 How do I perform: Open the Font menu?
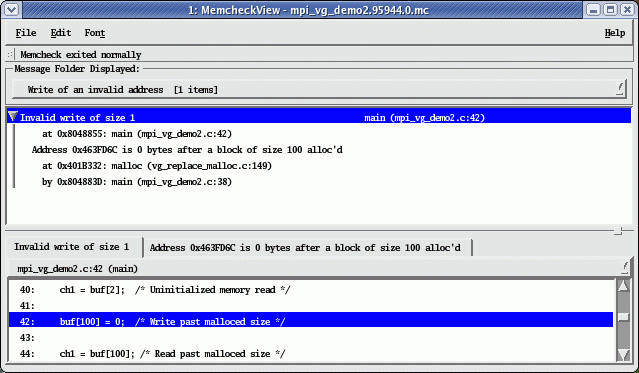coord(95,33)
